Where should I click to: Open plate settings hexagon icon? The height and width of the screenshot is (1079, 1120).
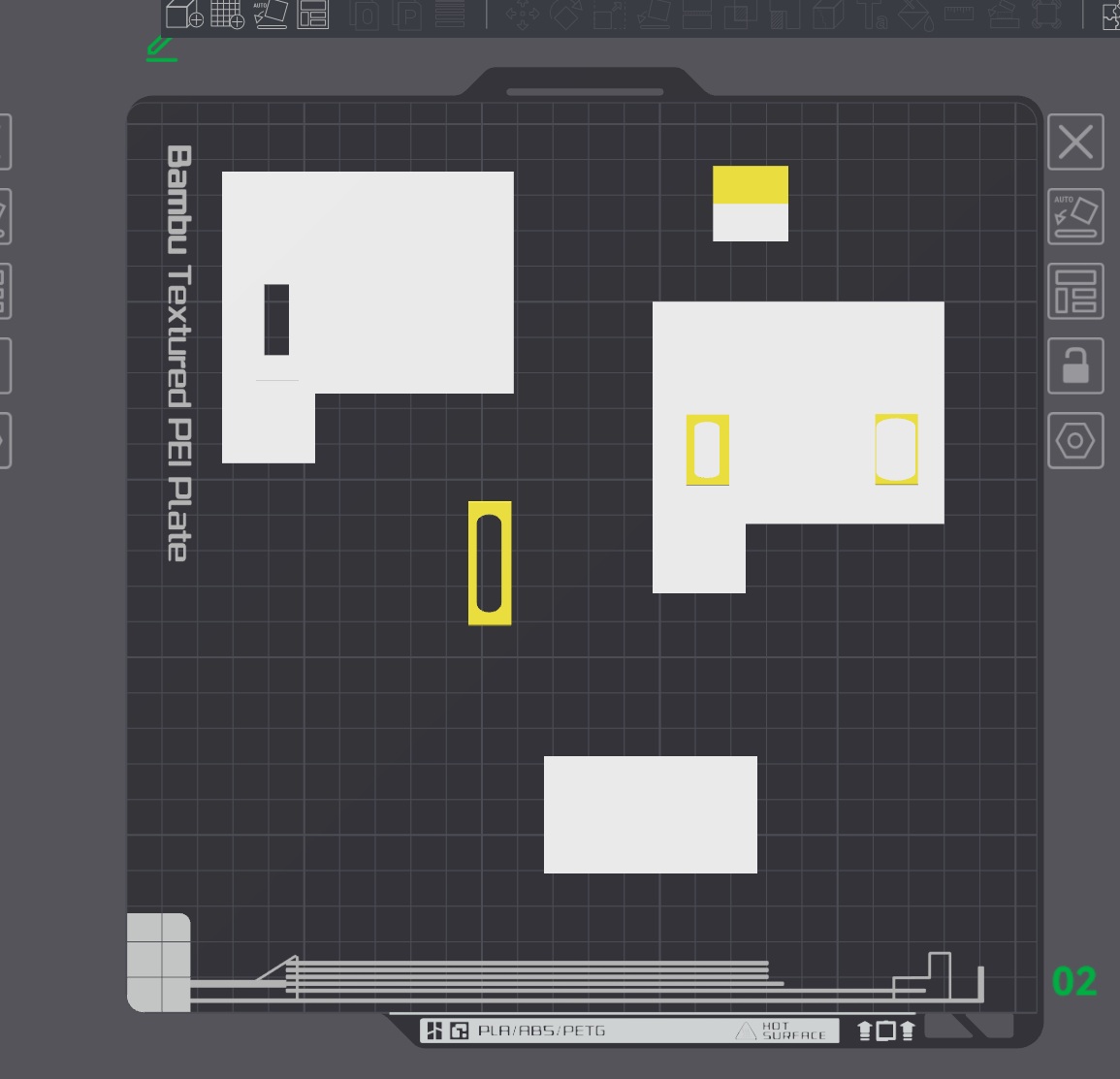(1075, 440)
